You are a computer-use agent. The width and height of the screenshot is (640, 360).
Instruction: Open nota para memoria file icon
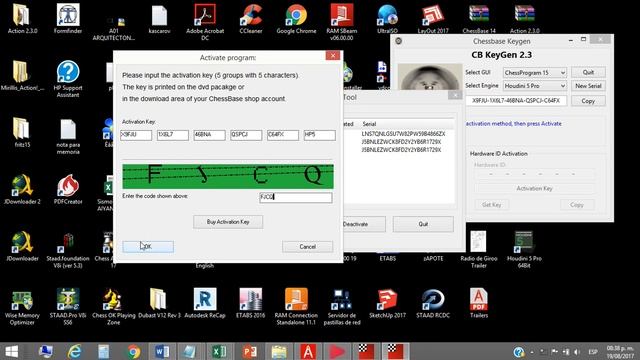[68, 136]
